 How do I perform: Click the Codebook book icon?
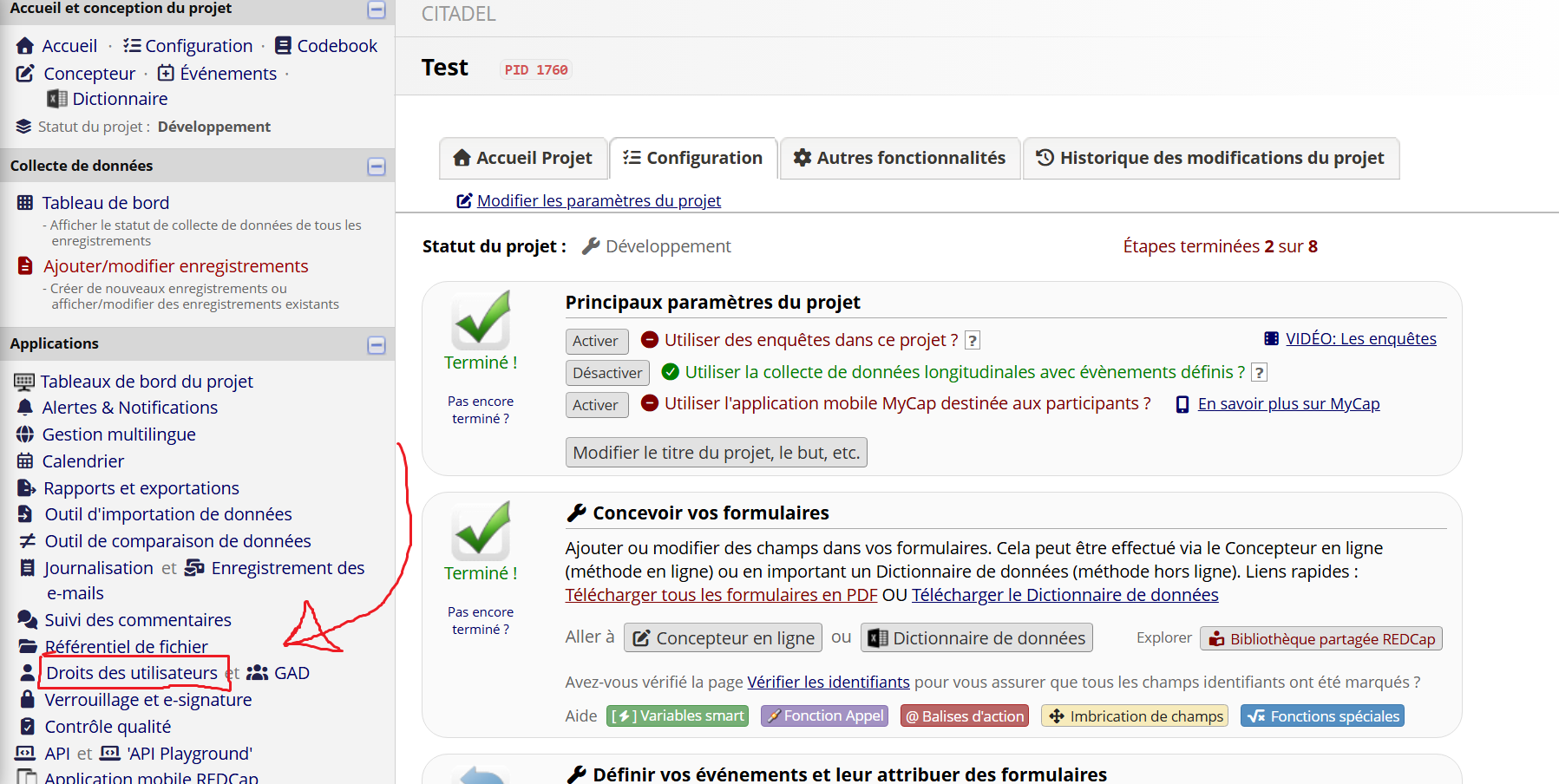coord(283,46)
